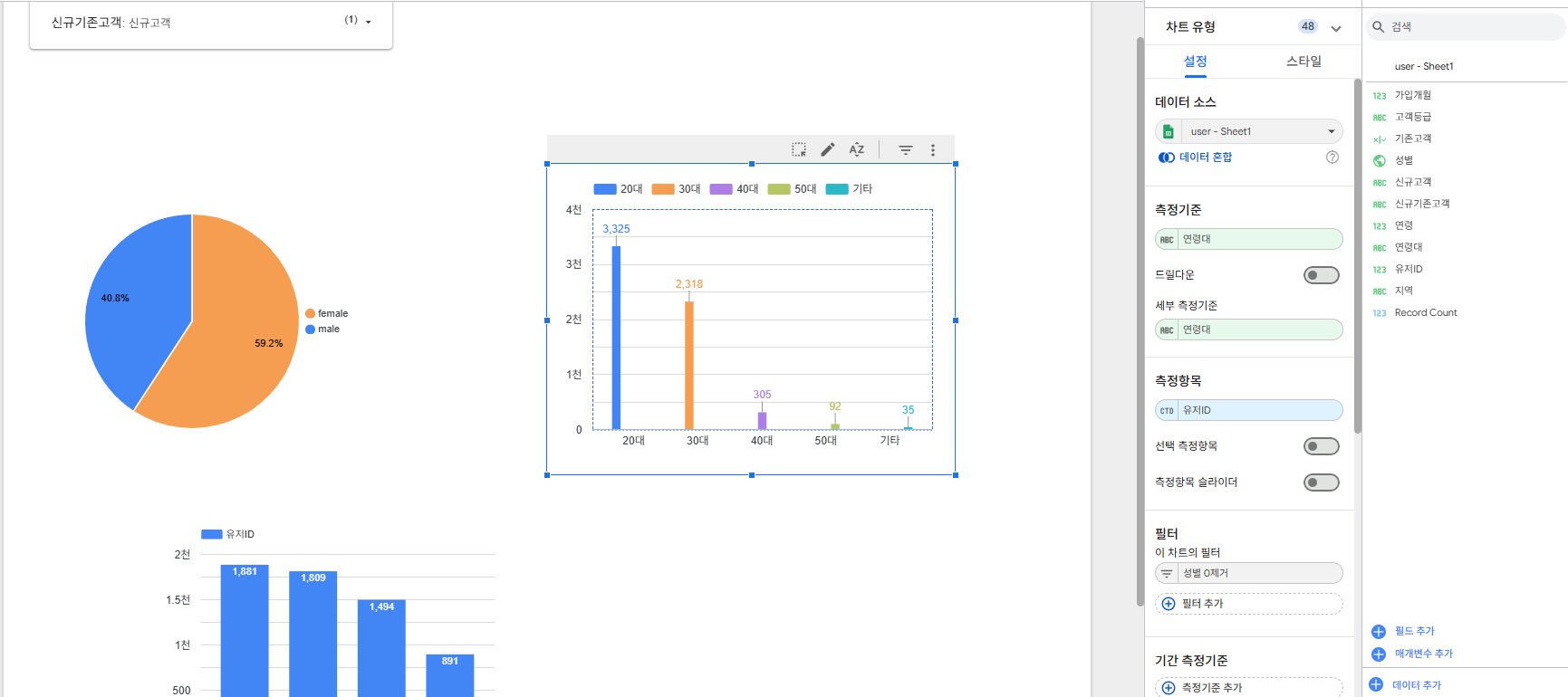Viewport: 1568px width, 697px height.
Task: Click the filter lines icon on chart toolbar
Action: pyautogui.click(x=906, y=150)
